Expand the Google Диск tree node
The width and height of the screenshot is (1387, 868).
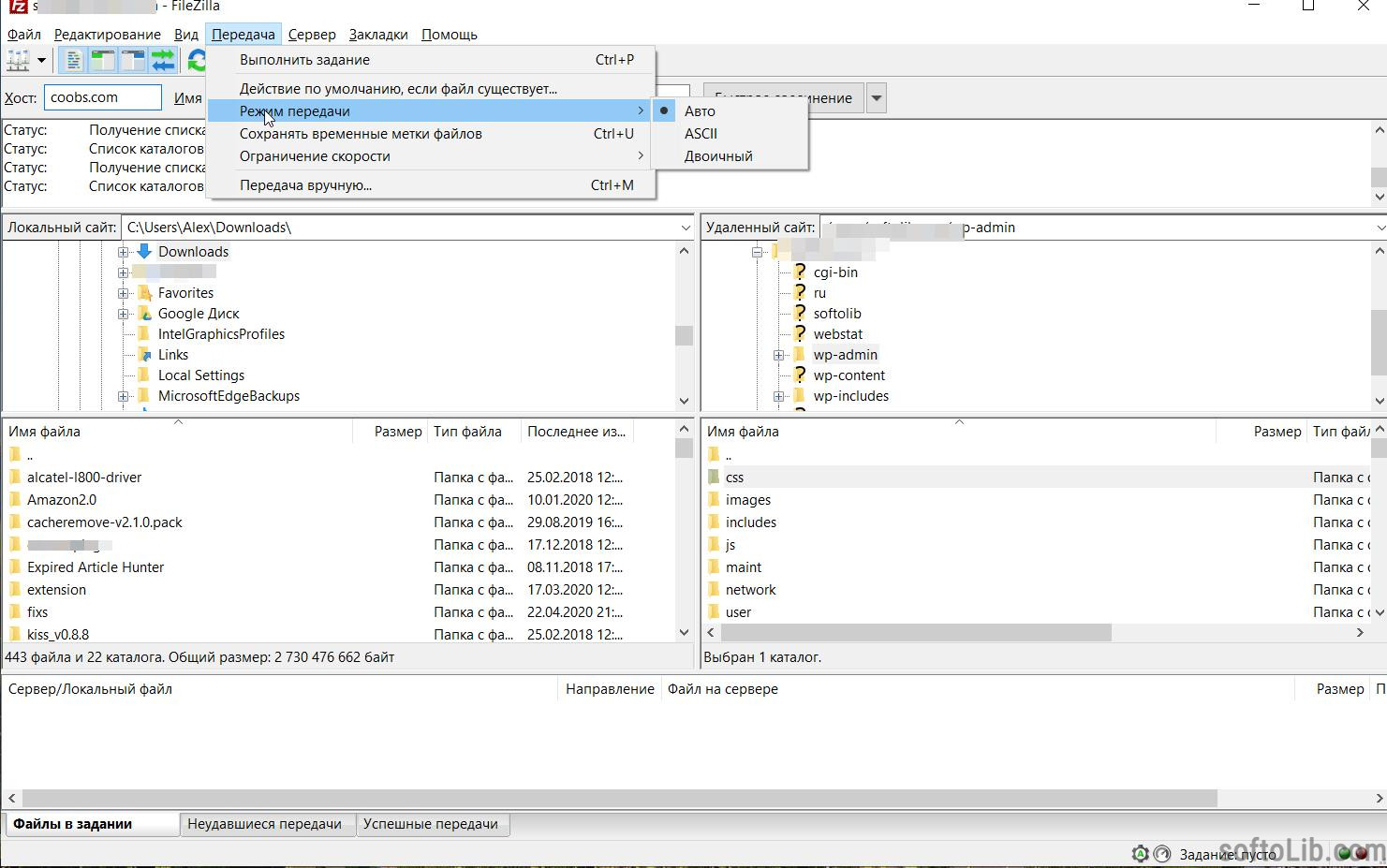coord(123,314)
